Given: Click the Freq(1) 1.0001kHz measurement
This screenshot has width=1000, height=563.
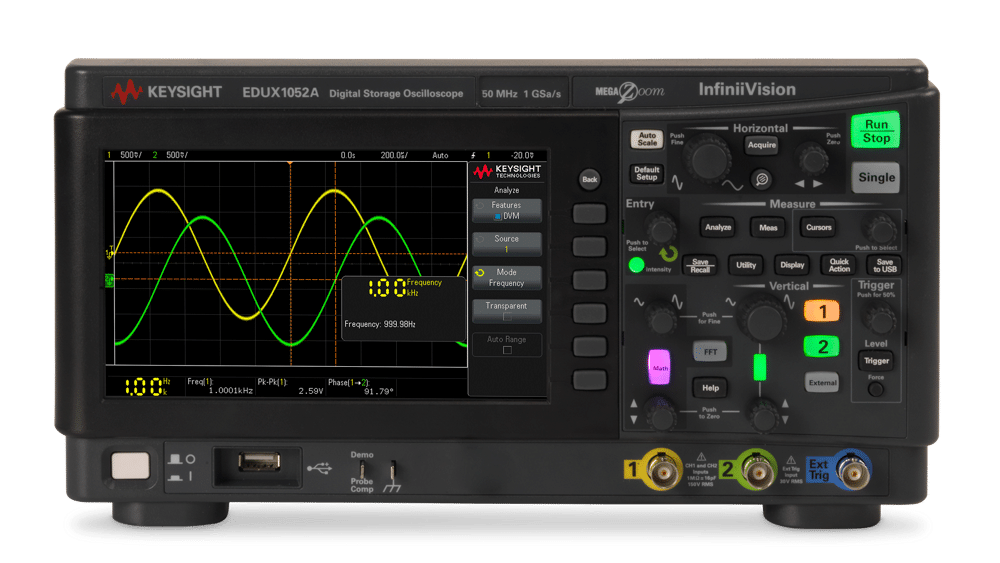Looking at the screenshot, I should 219,386.
